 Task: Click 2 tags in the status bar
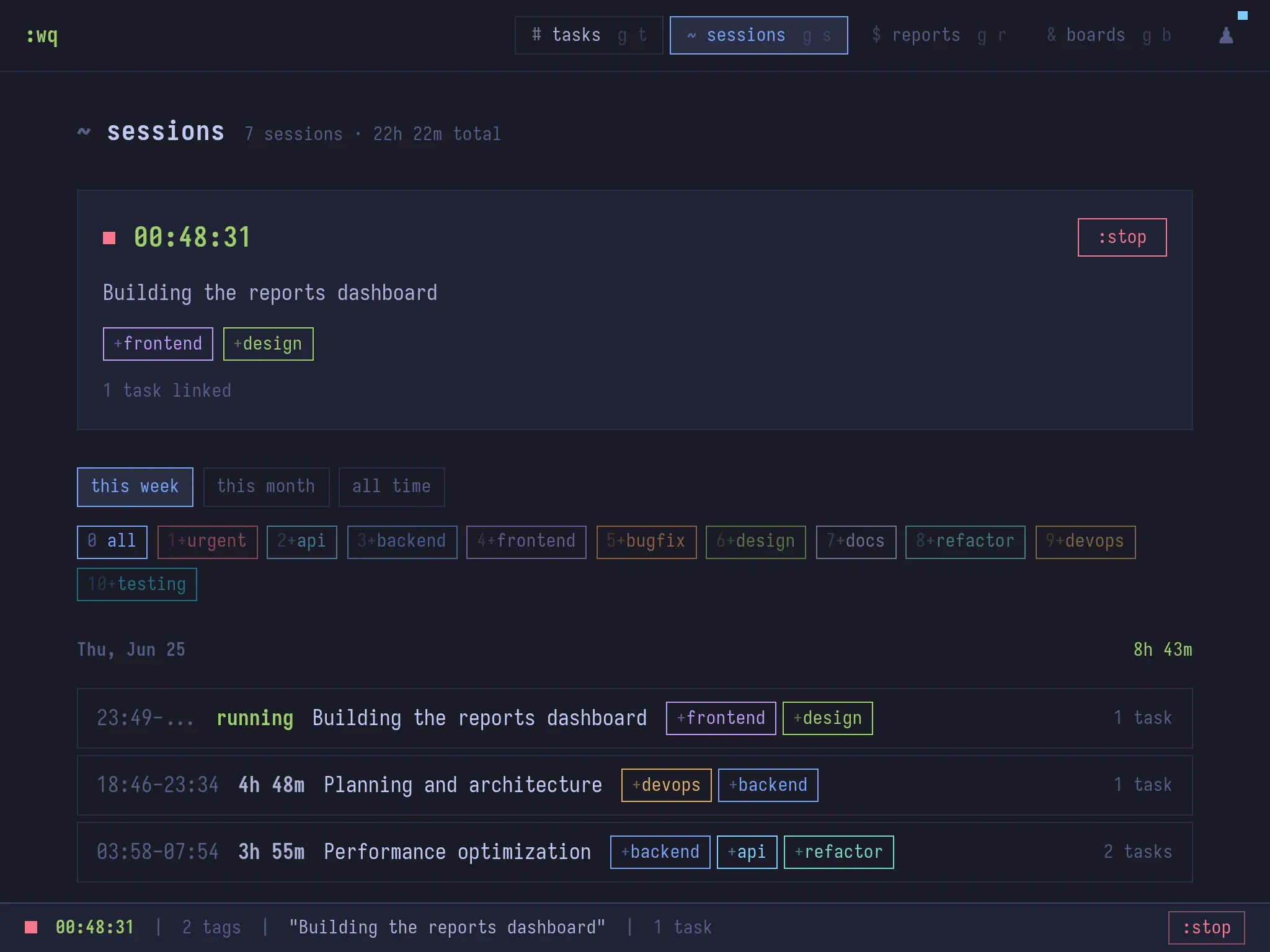coord(211,928)
